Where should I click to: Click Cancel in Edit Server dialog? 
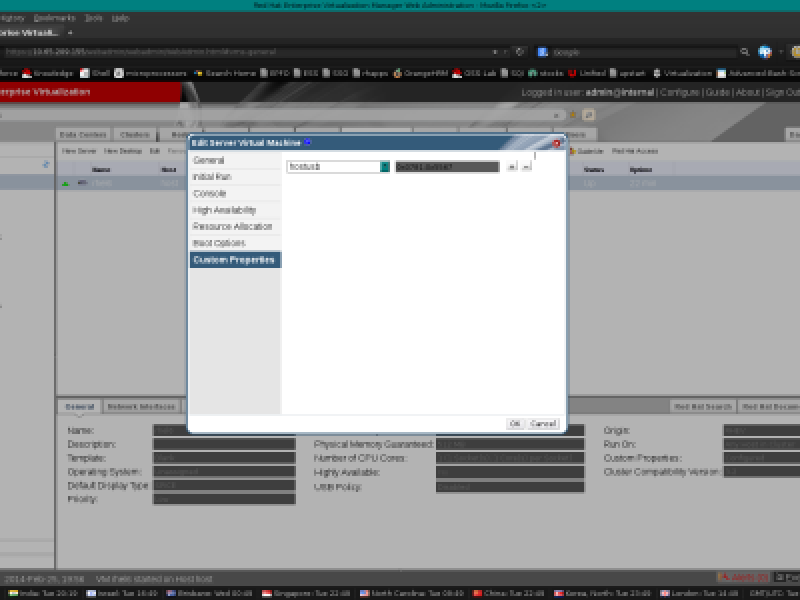coord(543,423)
